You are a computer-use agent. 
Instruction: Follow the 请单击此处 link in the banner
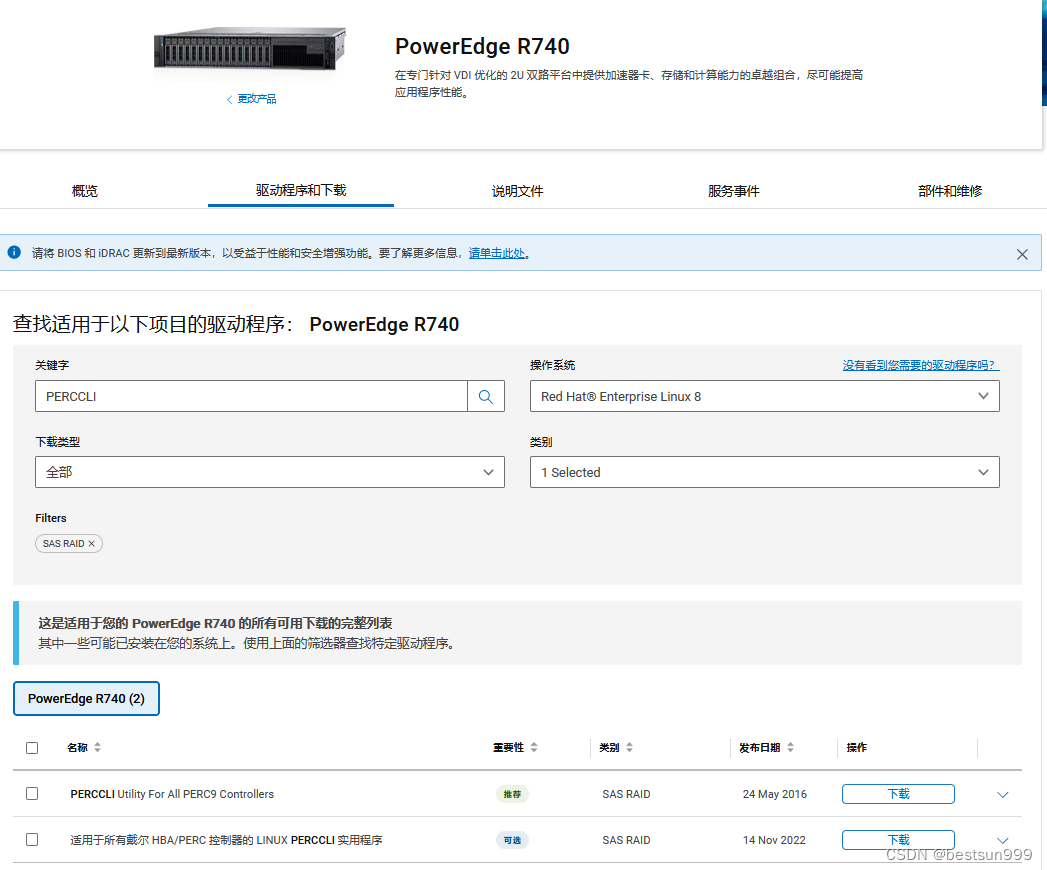[497, 253]
